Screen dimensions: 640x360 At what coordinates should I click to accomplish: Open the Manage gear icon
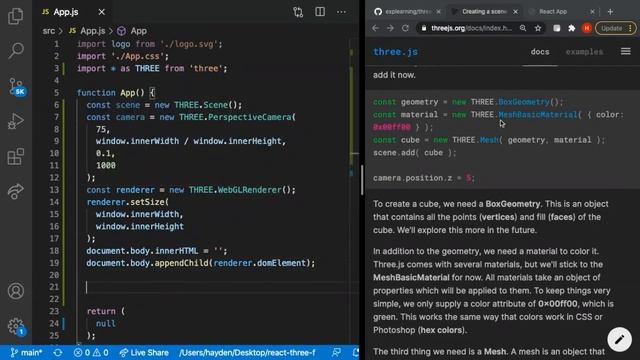pyautogui.click(x=16, y=327)
